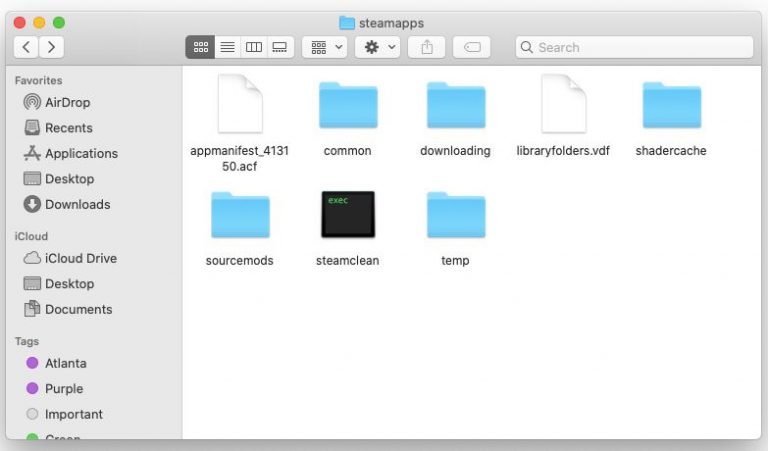Screen dimensions: 768x451
Task: Select the appmanifest_413150.acf file
Action: point(239,106)
